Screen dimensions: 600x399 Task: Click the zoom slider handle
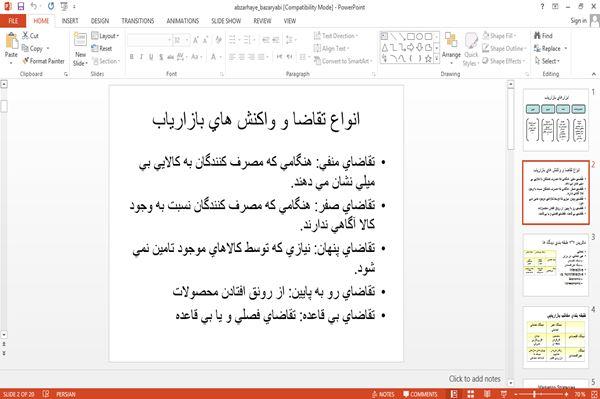tap(535, 394)
